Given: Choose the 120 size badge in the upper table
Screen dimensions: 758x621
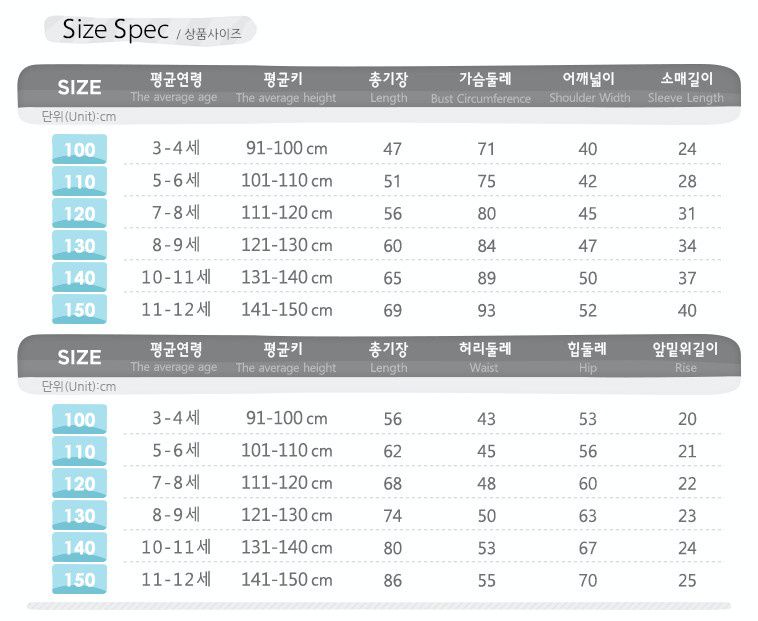Looking at the screenshot, I should click(79, 214).
